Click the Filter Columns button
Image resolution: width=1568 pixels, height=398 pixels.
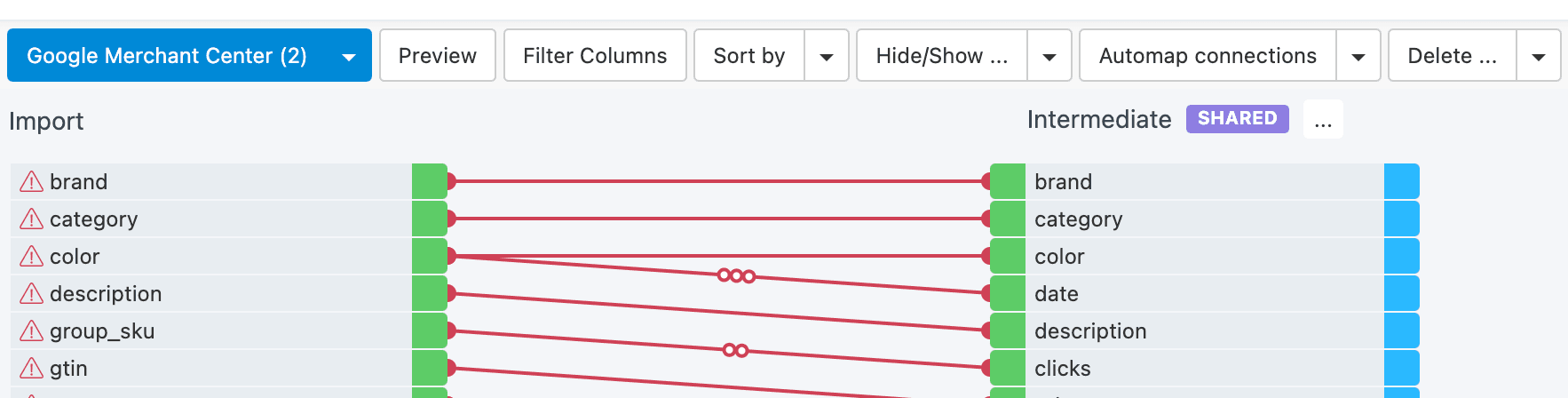595,55
